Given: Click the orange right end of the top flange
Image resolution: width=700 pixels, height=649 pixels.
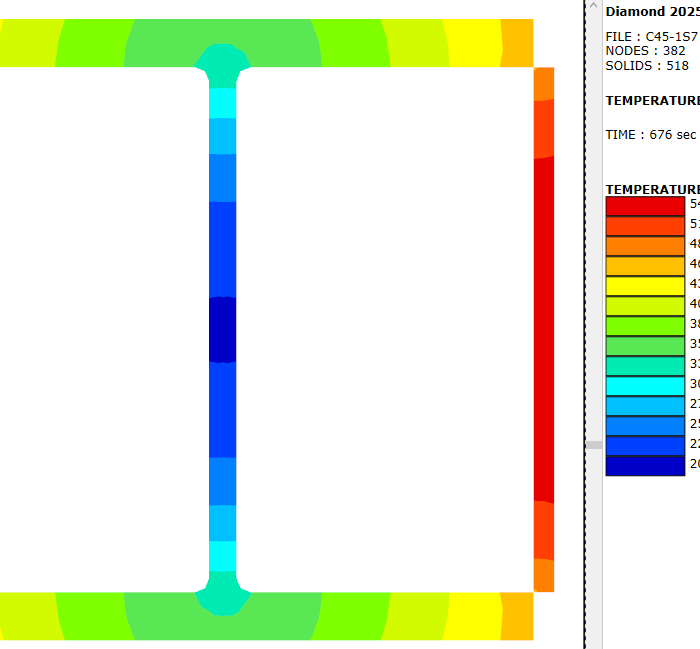Looking at the screenshot, I should (x=516, y=43).
